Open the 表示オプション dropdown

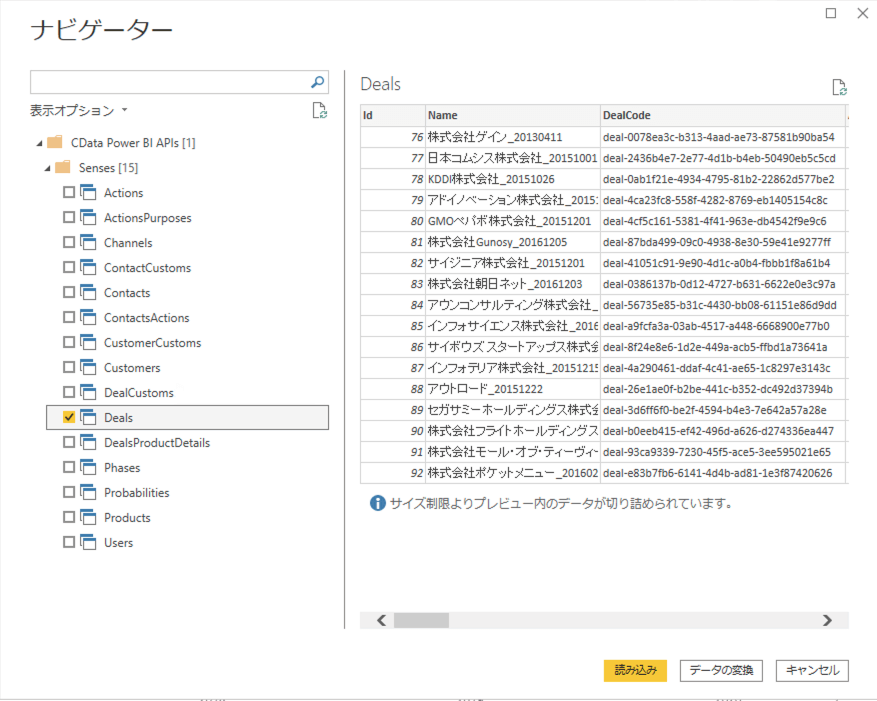point(80,110)
